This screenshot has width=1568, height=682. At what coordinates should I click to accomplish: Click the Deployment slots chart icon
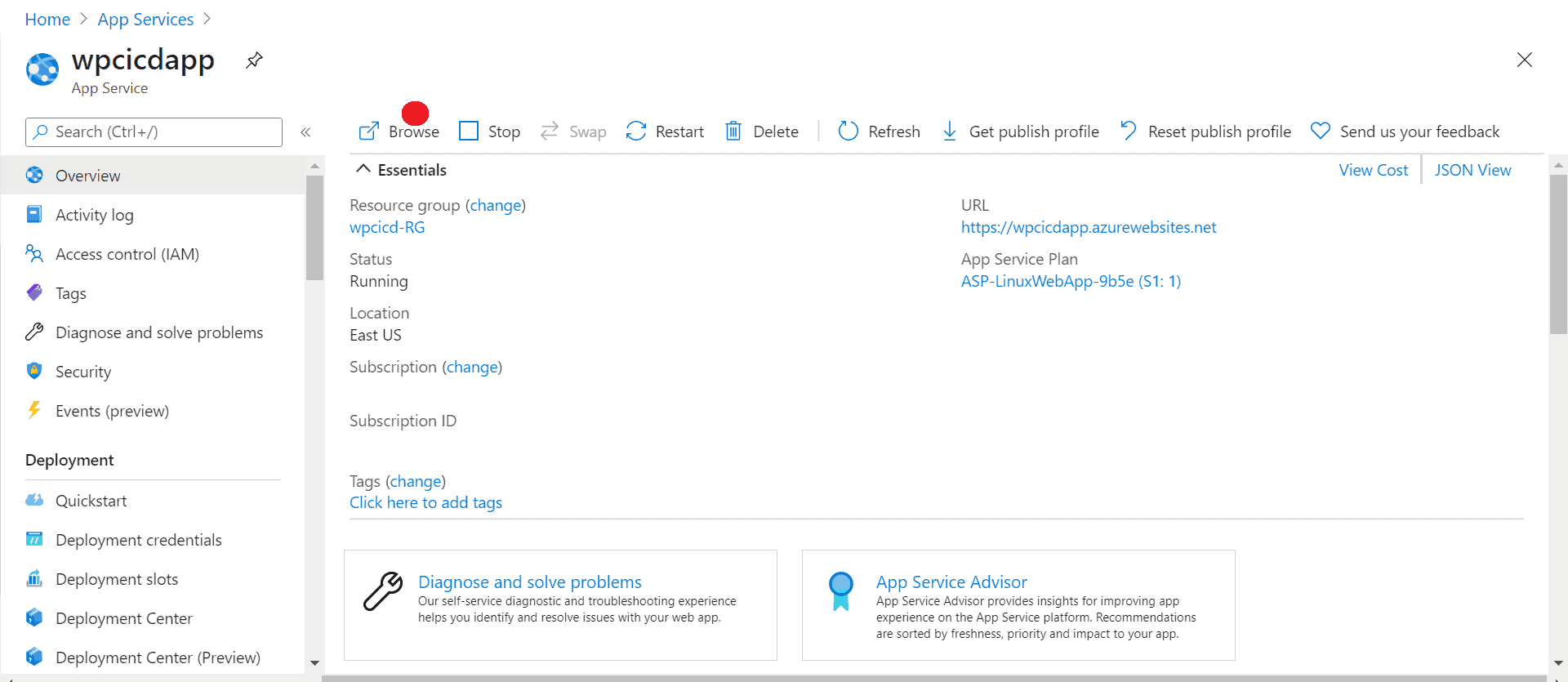point(34,578)
